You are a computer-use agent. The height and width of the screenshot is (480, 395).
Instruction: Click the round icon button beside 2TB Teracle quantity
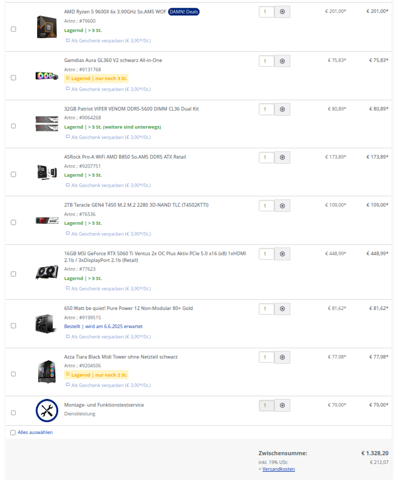click(x=282, y=206)
